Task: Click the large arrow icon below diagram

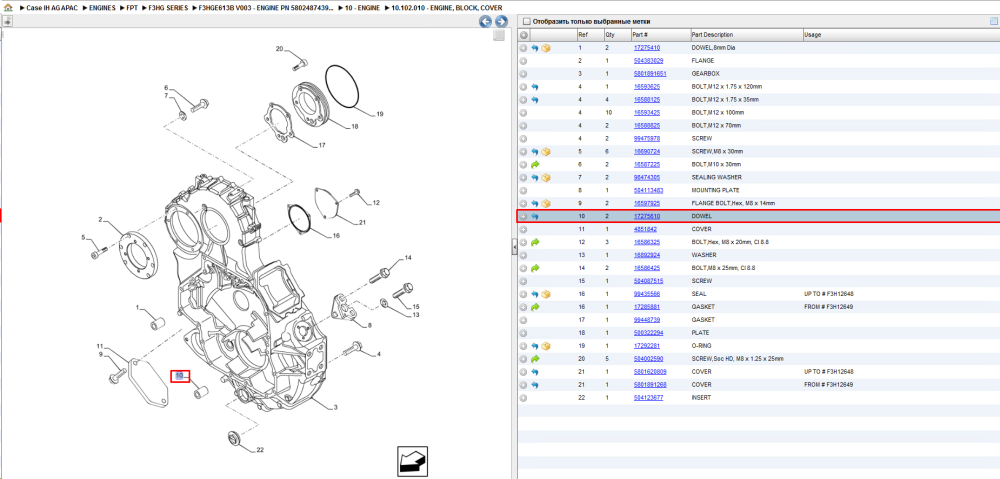Action: (x=412, y=461)
